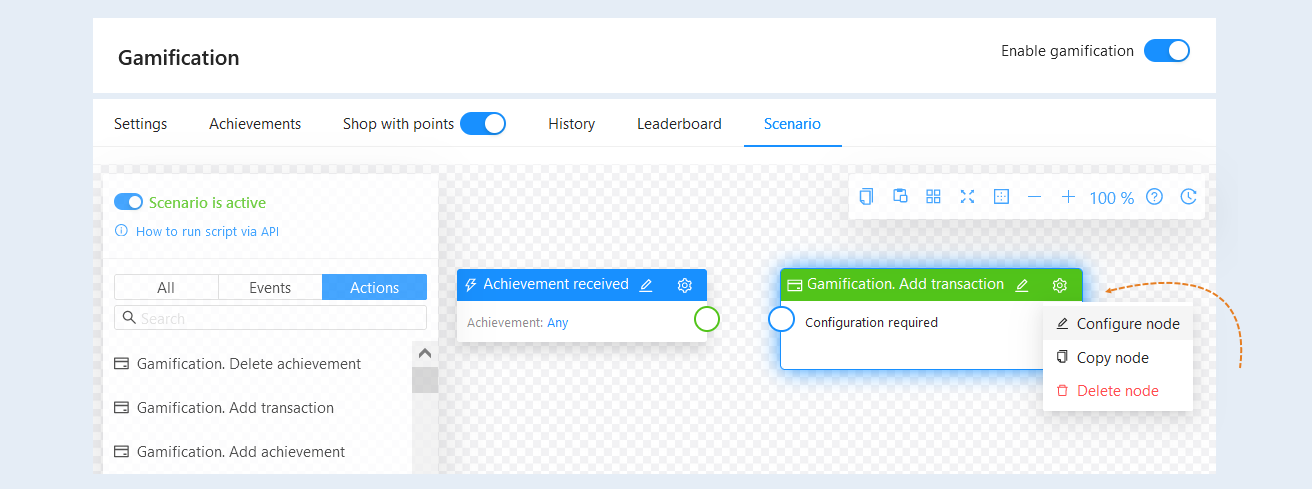Click the zoom in plus icon
The height and width of the screenshot is (489, 1312).
[x=1068, y=197]
